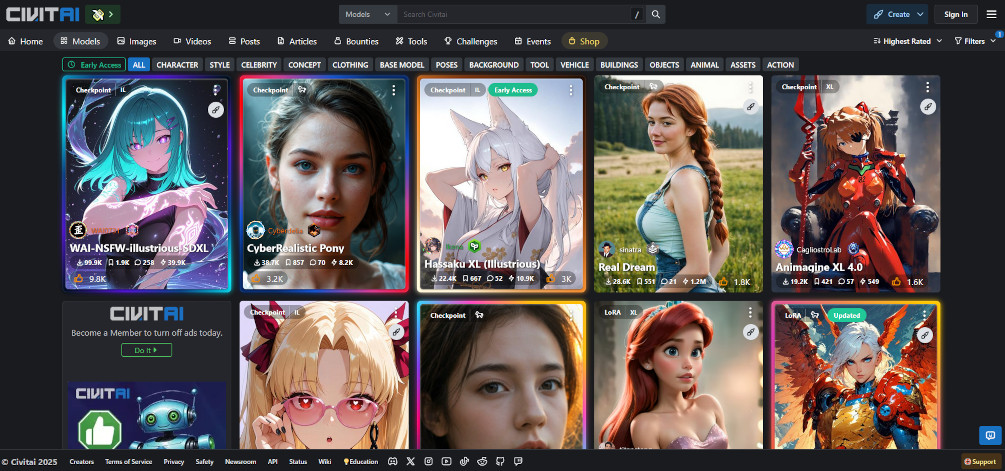The image size is (1005, 471).
Task: Toggle the CHARACTER category chip
Action: pyautogui.click(x=178, y=65)
